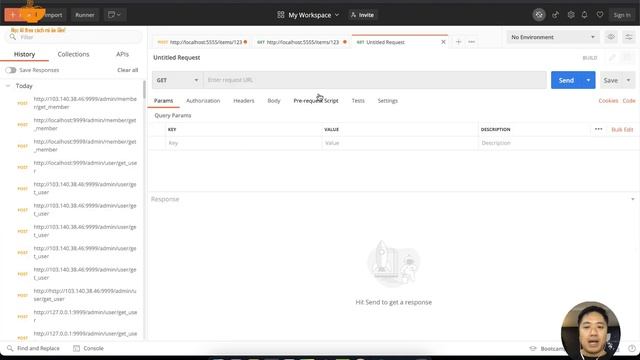Open the No Environment dropdown

click(553, 37)
